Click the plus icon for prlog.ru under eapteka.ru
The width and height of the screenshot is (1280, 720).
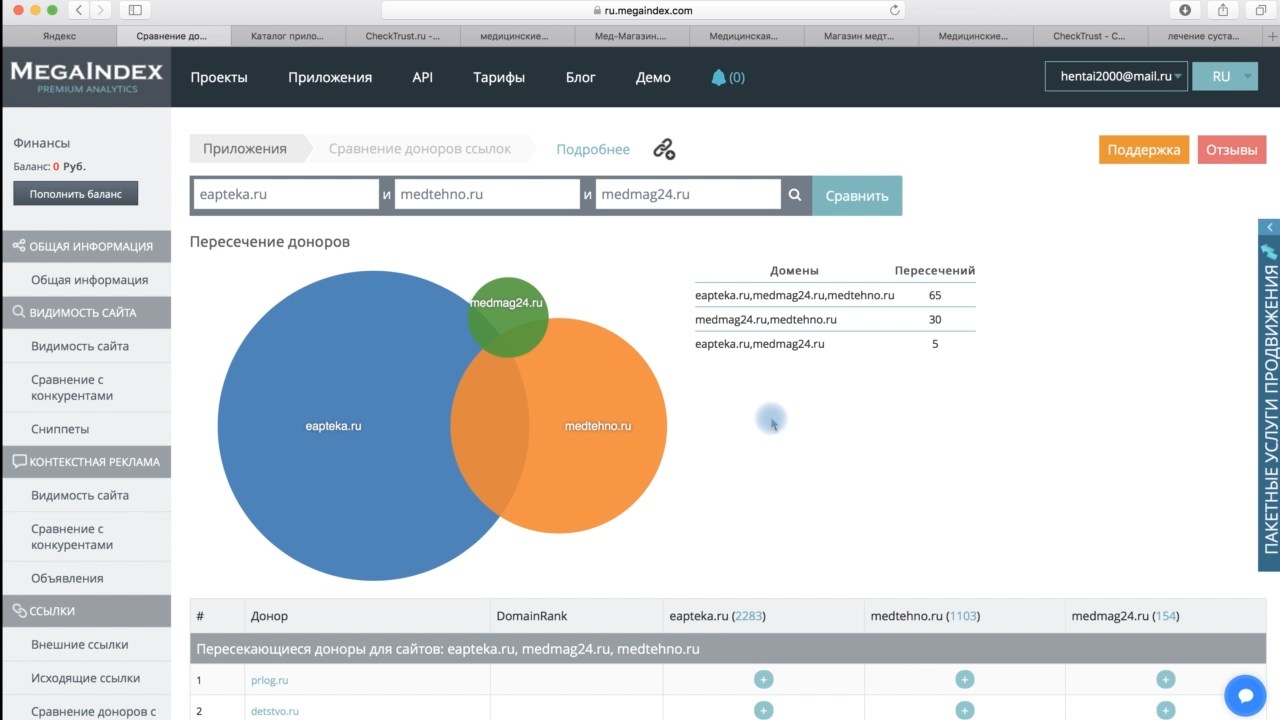(763, 680)
